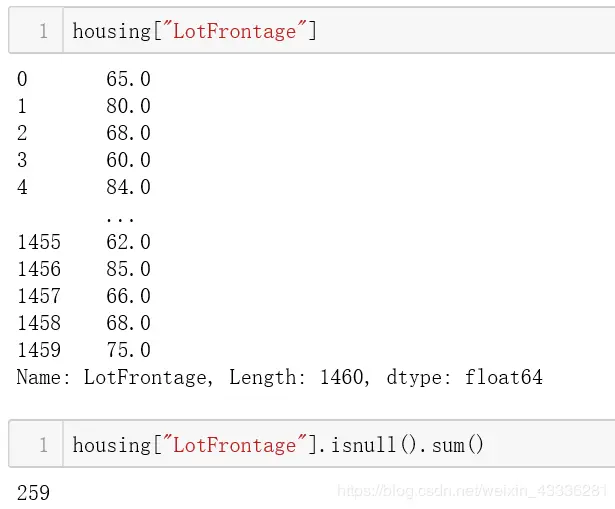The height and width of the screenshot is (509, 615).
Task: Click the index label 1455
Action: pyautogui.click(x=39, y=242)
